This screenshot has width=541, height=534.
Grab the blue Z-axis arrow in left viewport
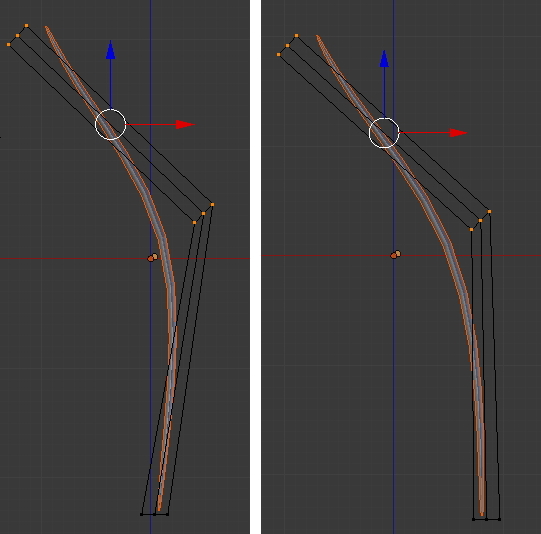(110, 50)
